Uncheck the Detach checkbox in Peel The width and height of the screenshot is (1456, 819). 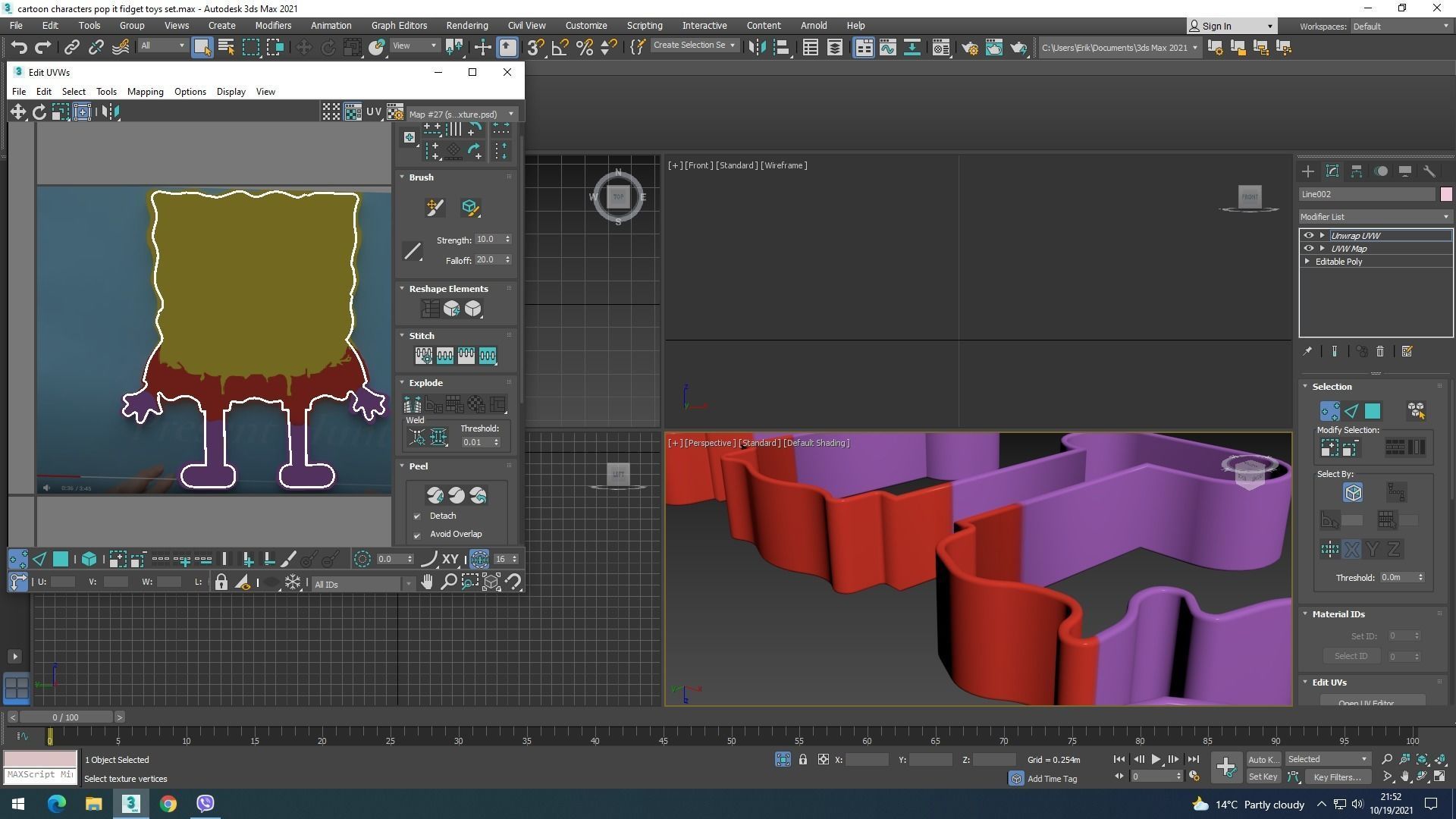pyautogui.click(x=417, y=516)
